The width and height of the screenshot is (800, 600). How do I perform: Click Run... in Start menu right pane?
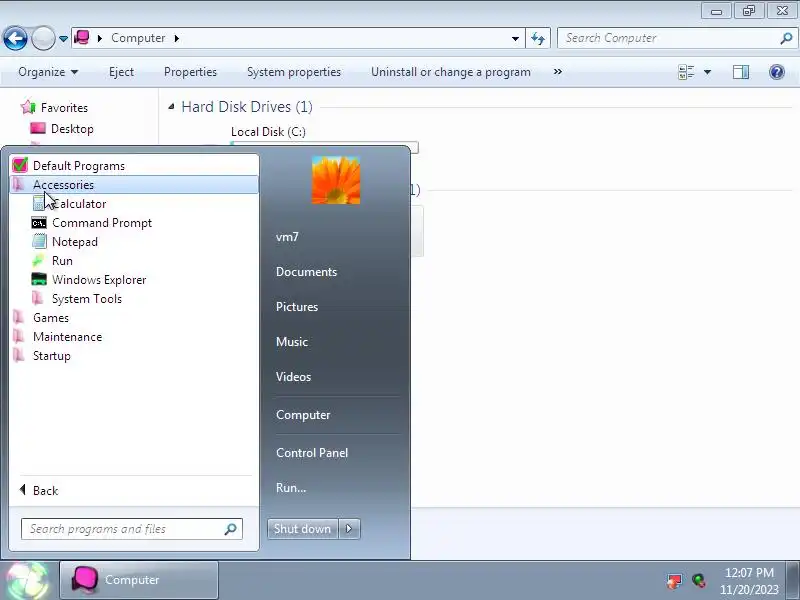[291, 488]
